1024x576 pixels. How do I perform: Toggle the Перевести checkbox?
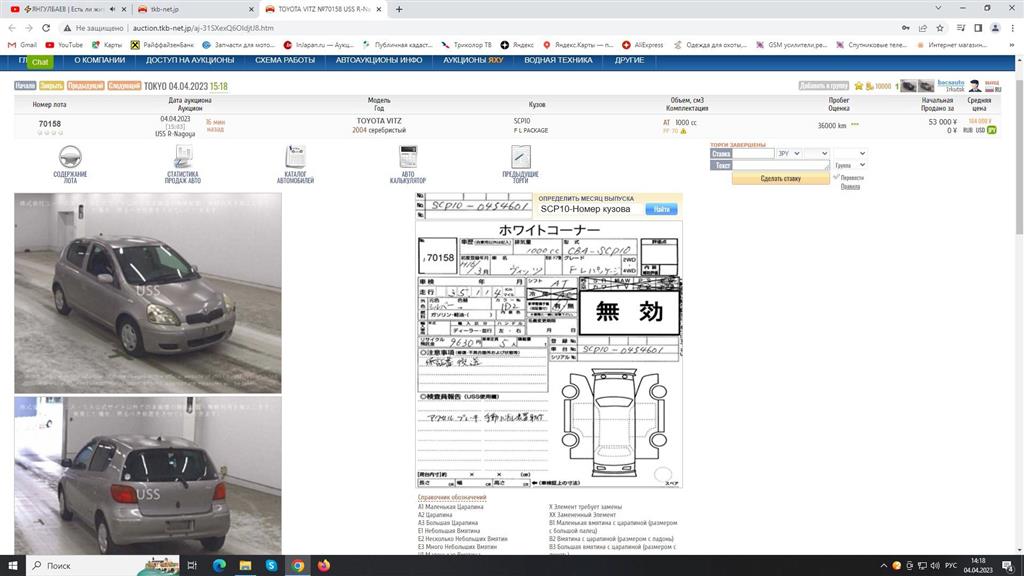837,177
